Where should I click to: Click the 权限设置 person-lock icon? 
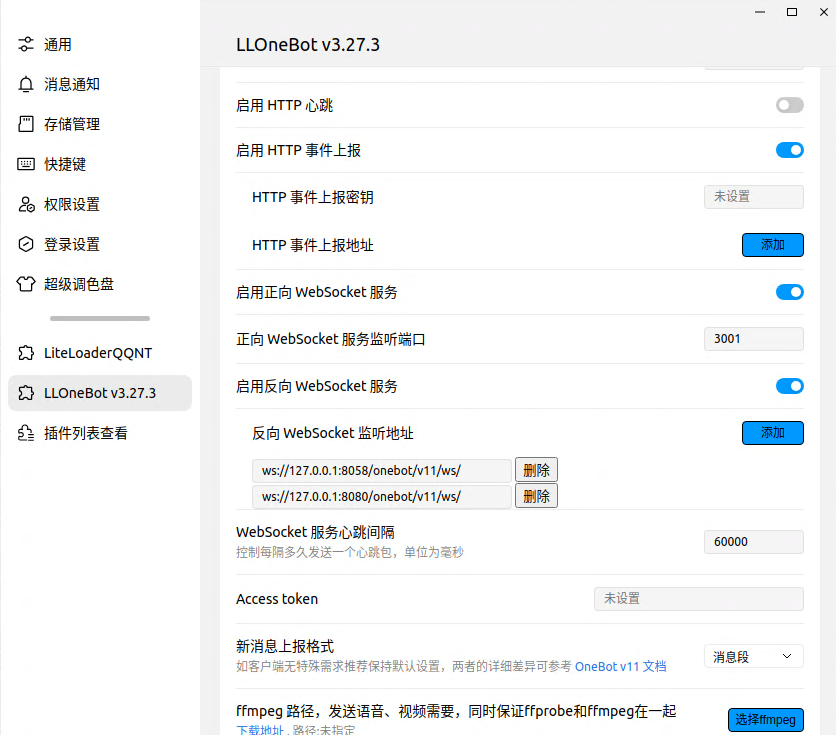pos(26,204)
